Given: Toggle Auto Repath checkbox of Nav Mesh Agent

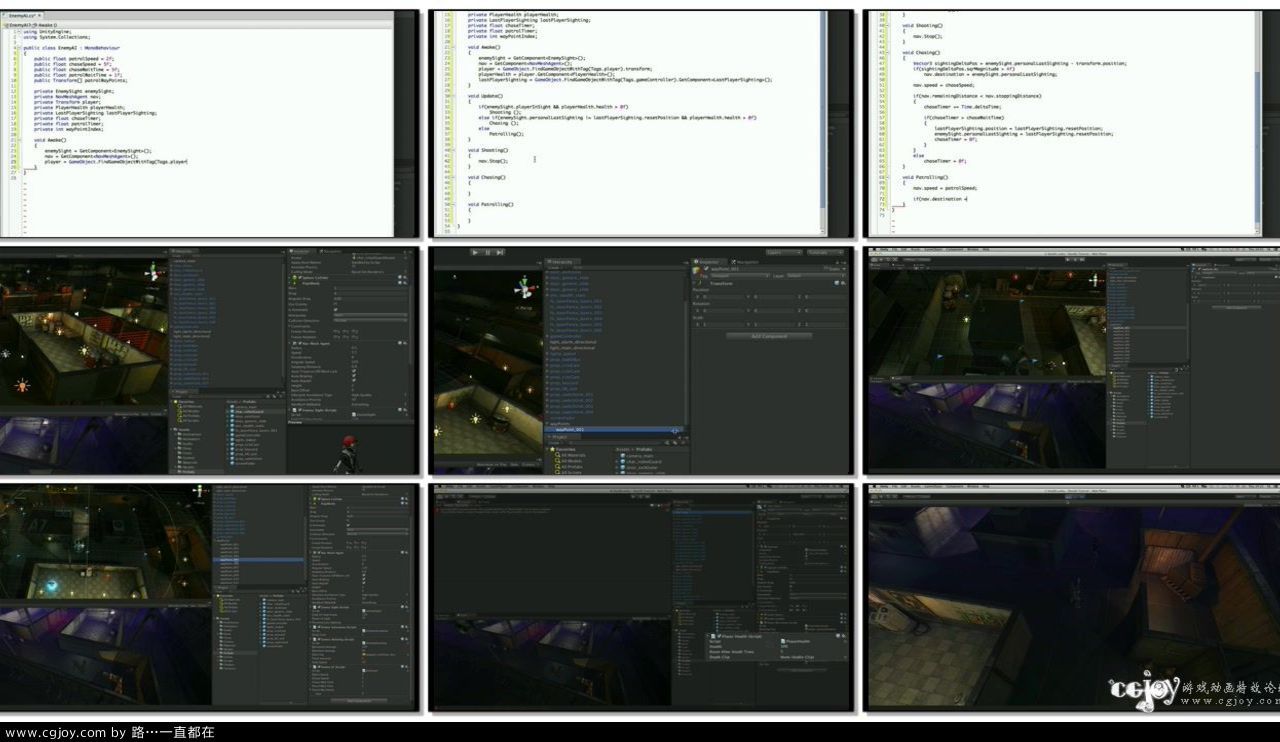Looking at the screenshot, I should pyautogui.click(x=354, y=380).
